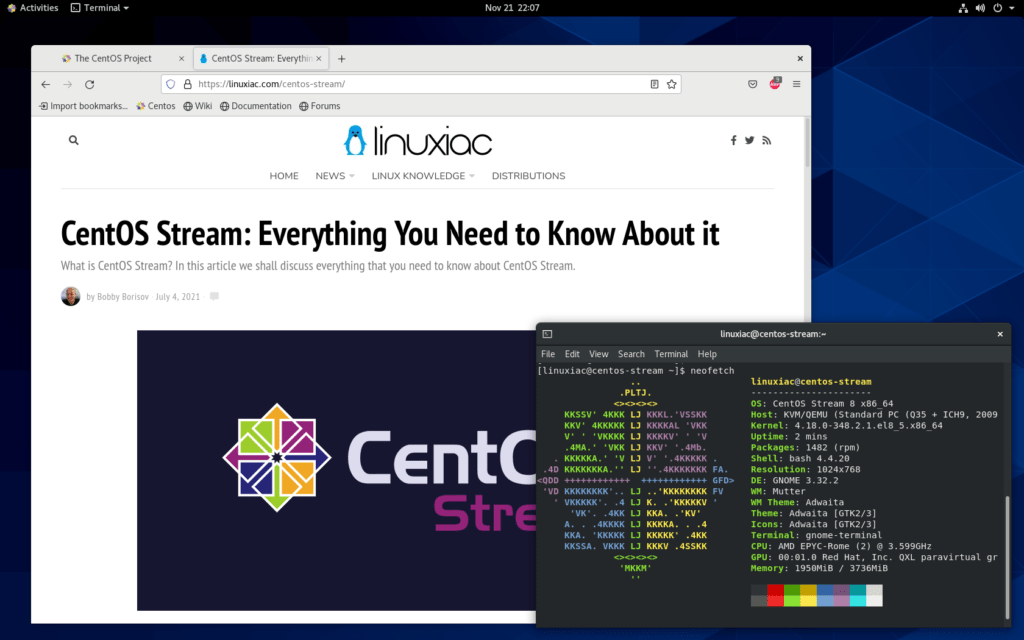
Task: Open the site search magnifier on Linuxiac
Action: [x=73, y=140]
